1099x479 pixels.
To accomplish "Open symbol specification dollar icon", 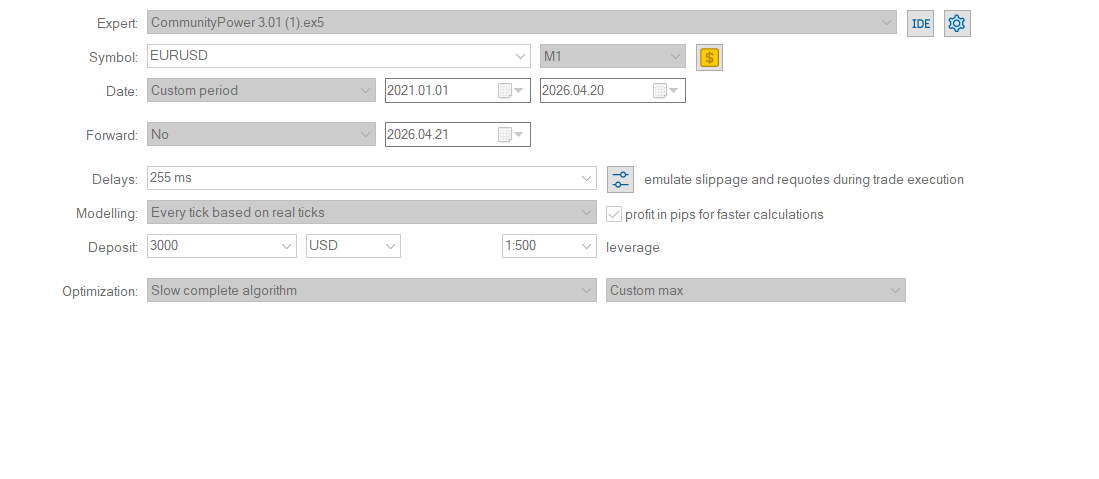I will pyautogui.click(x=709, y=58).
